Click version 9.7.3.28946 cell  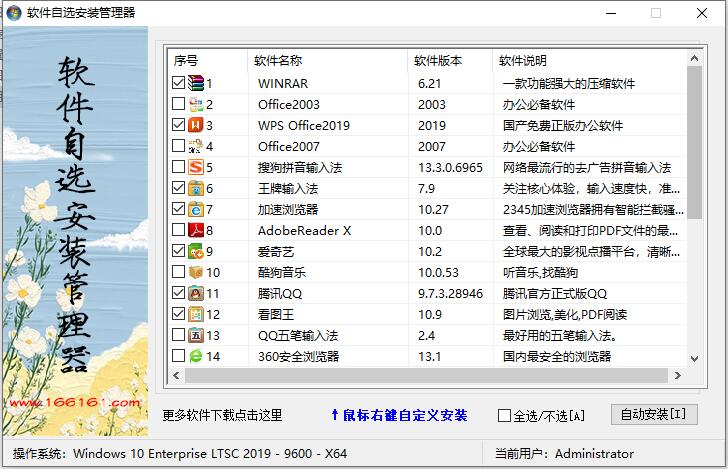(450, 293)
